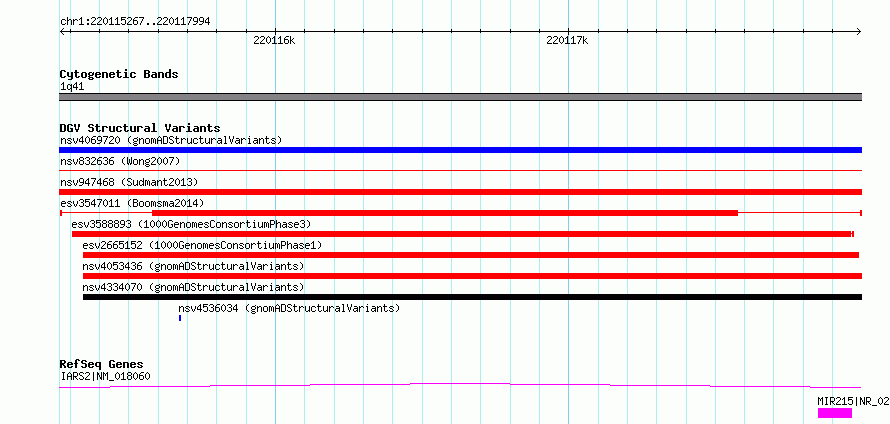Select the thin red nsv832636 variant line
890x424 pixels.
[x=460, y=170]
